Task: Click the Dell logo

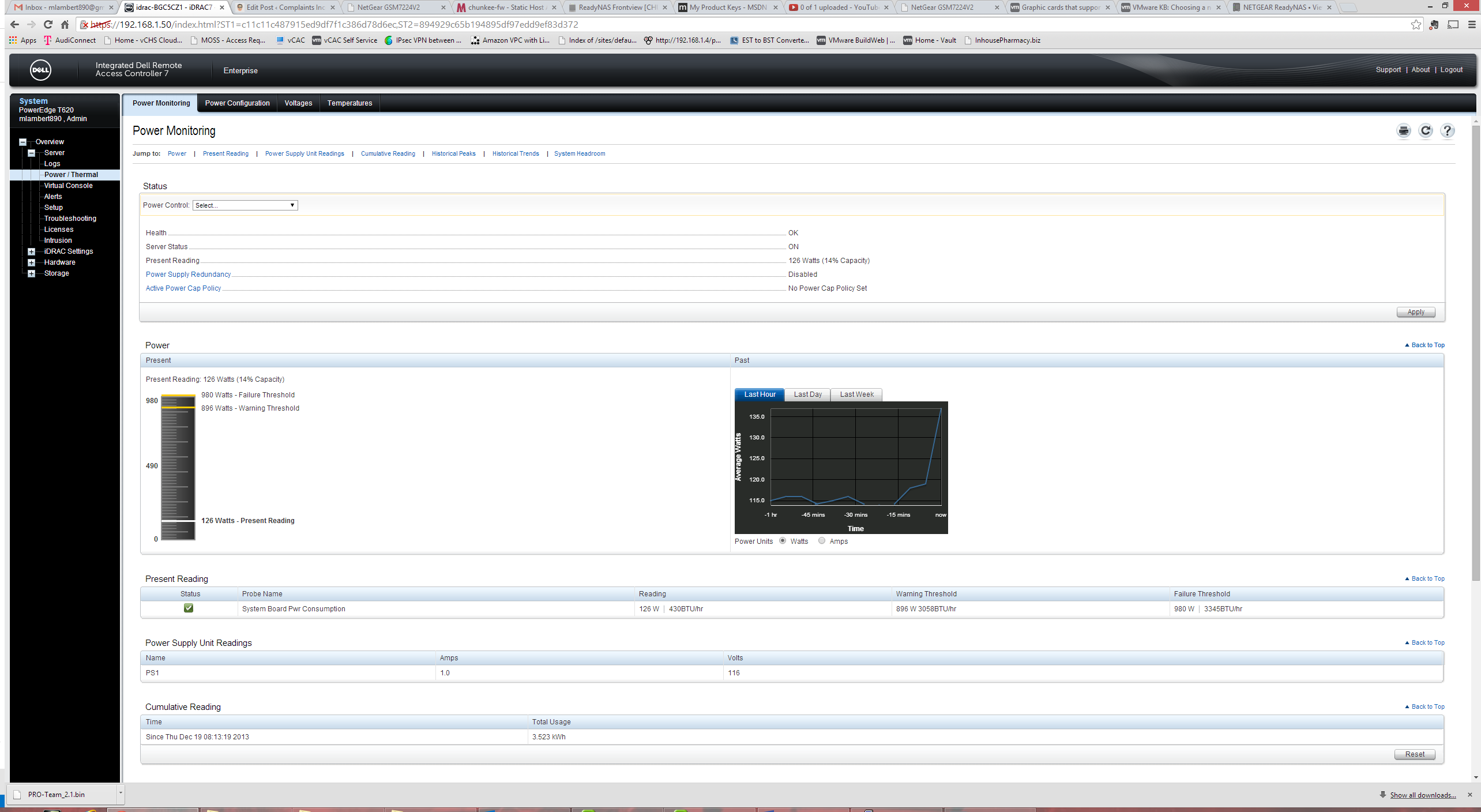Action: click(x=40, y=70)
